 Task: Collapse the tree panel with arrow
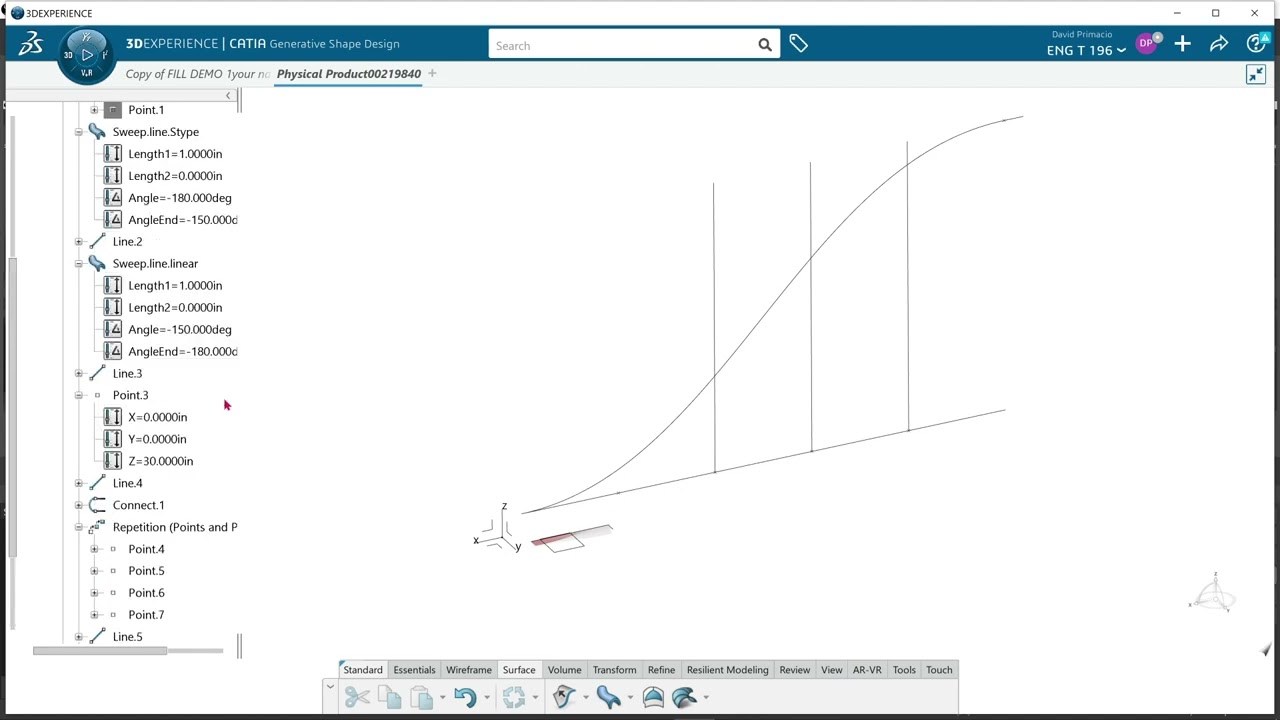click(228, 95)
